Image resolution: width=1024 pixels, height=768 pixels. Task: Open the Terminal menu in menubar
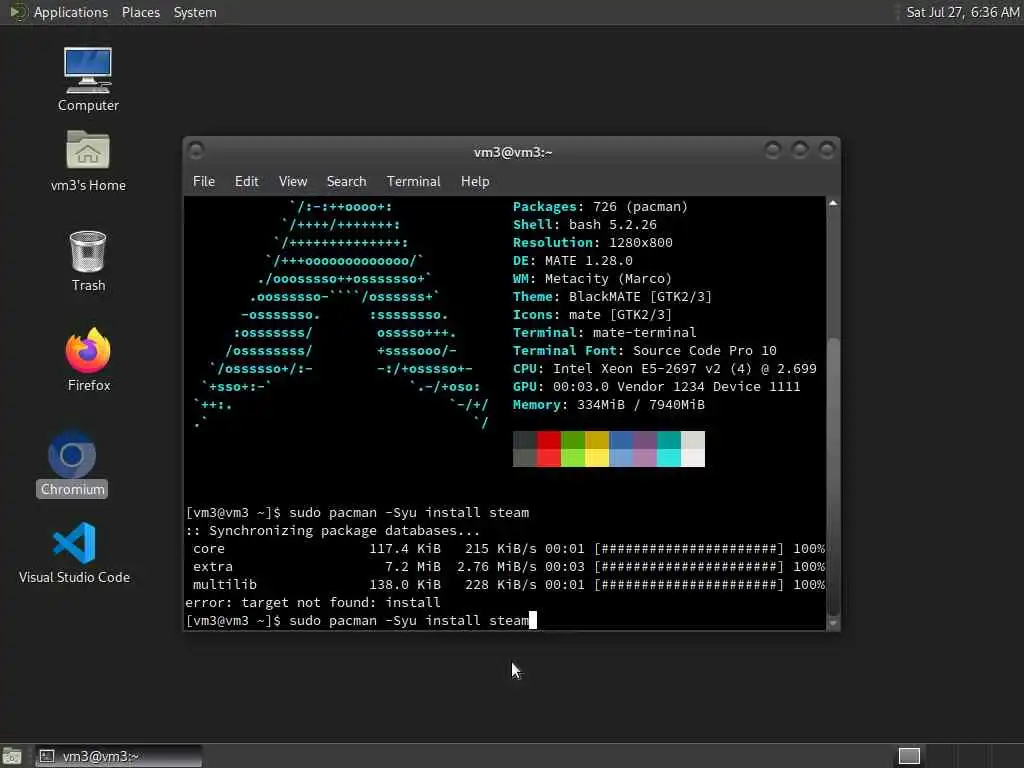(x=413, y=182)
